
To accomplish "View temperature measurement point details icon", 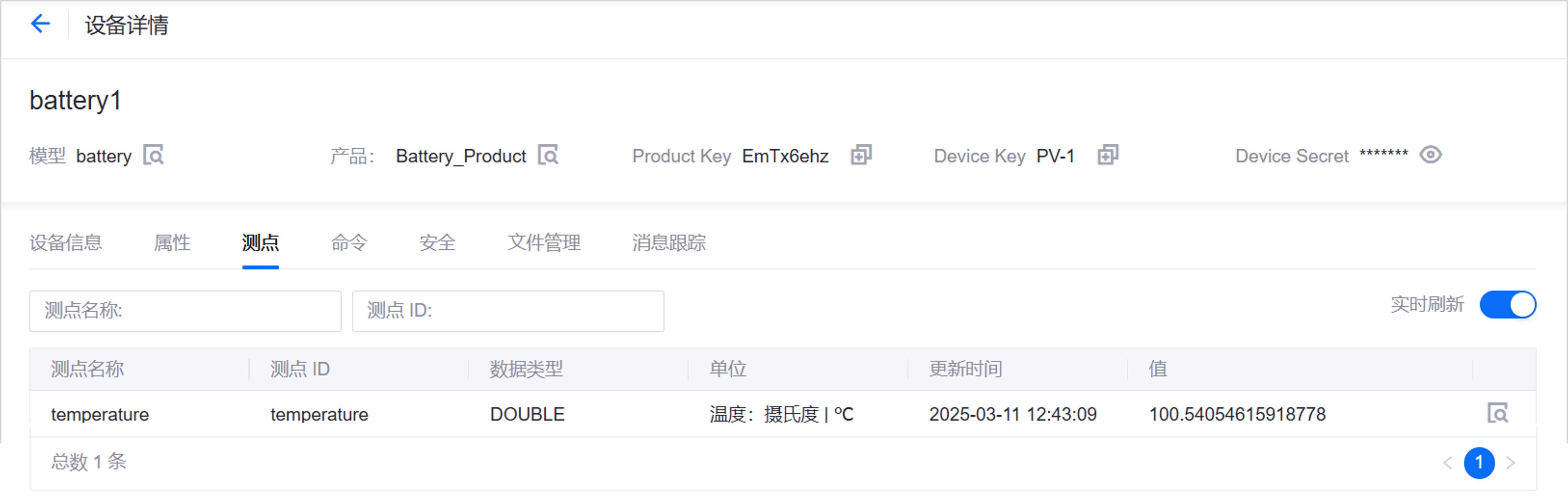I will (1498, 413).
